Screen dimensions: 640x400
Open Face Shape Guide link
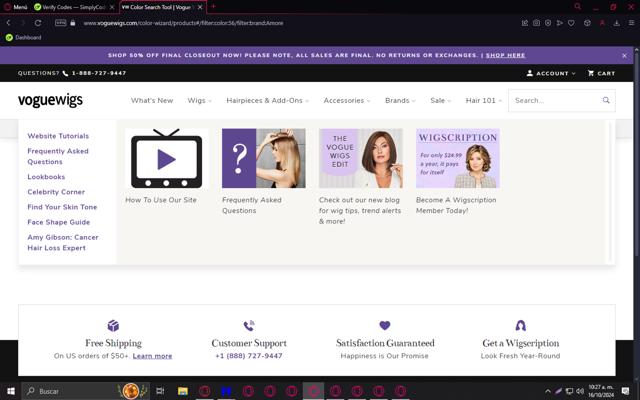[x=58, y=222]
